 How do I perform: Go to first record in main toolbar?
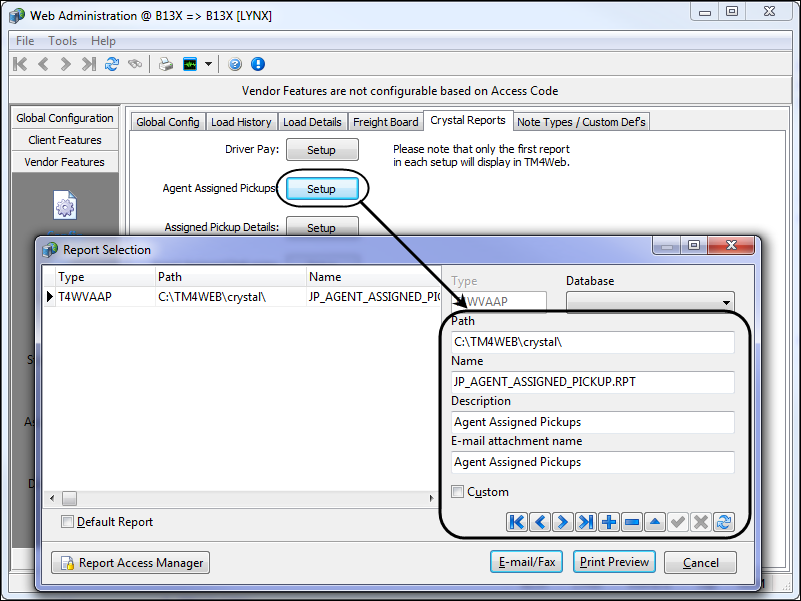click(x=20, y=64)
